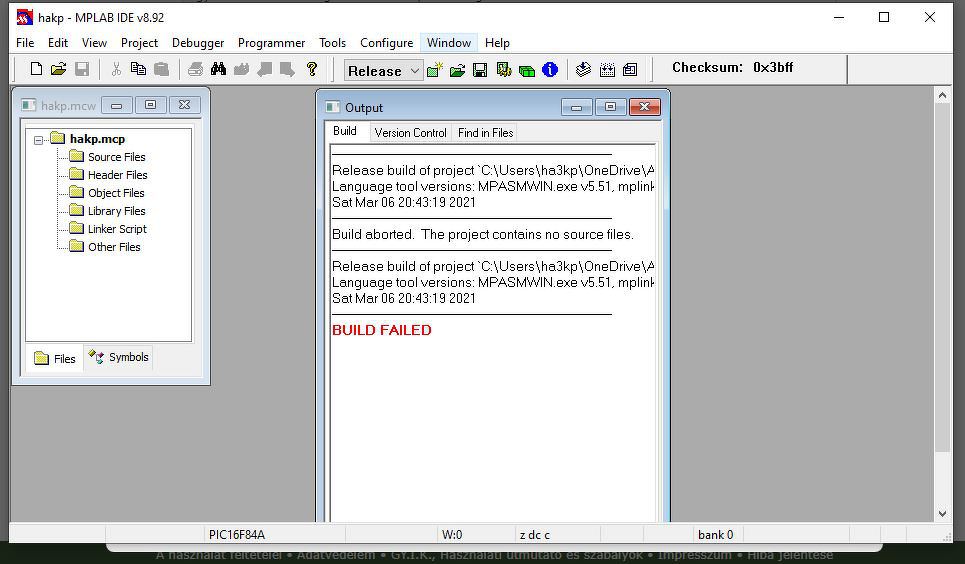Close the hakp.mcw project window
The width and height of the screenshot is (965, 564).
(x=184, y=105)
